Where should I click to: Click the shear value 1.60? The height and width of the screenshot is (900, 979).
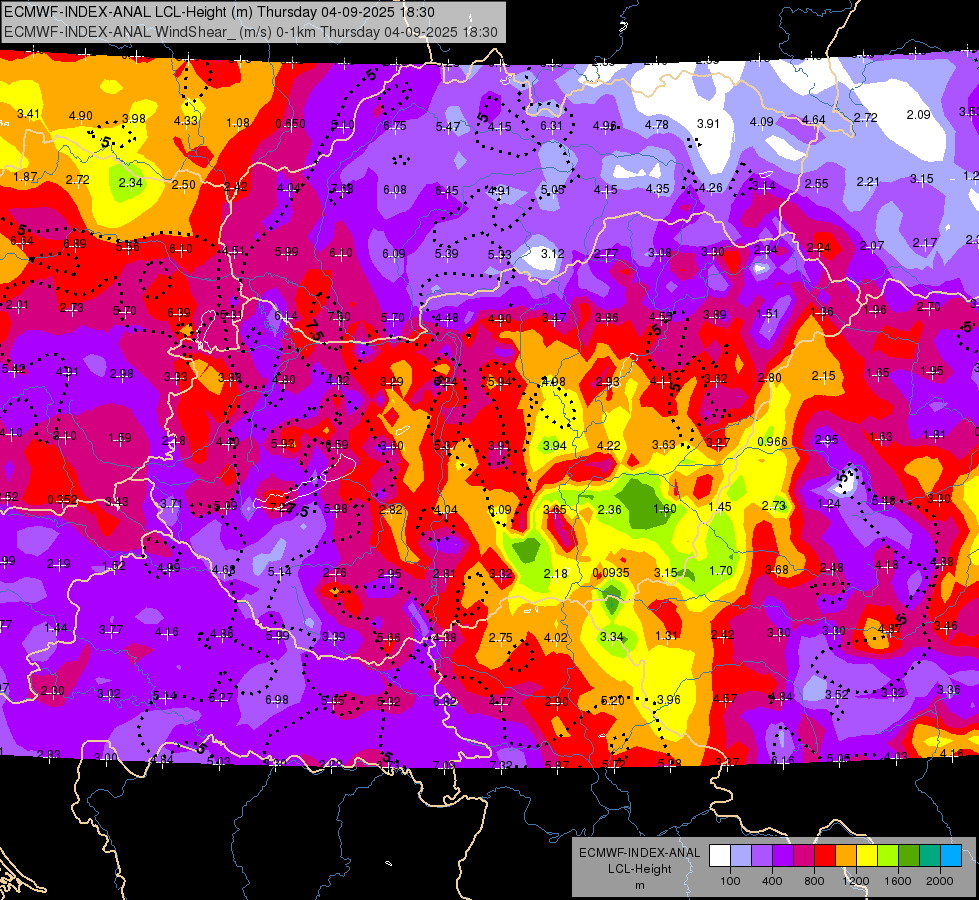click(664, 508)
